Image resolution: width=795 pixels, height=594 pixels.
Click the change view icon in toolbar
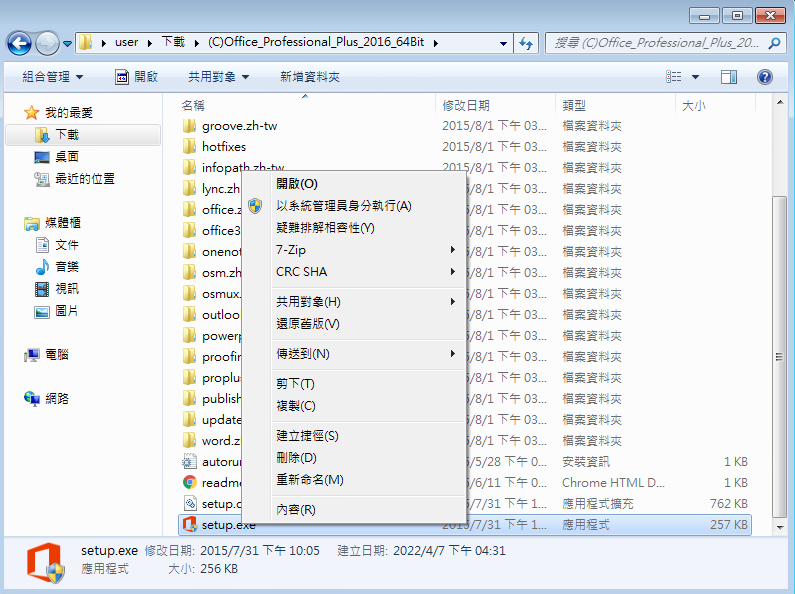click(676, 77)
